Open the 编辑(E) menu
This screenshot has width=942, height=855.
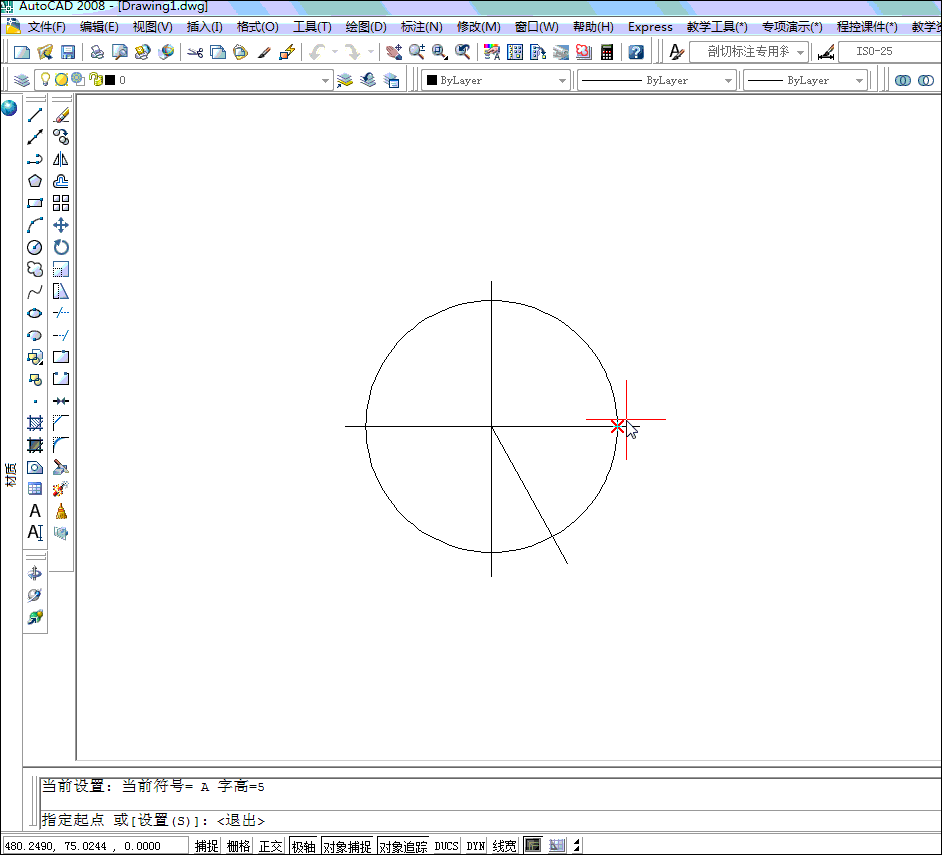(x=99, y=27)
